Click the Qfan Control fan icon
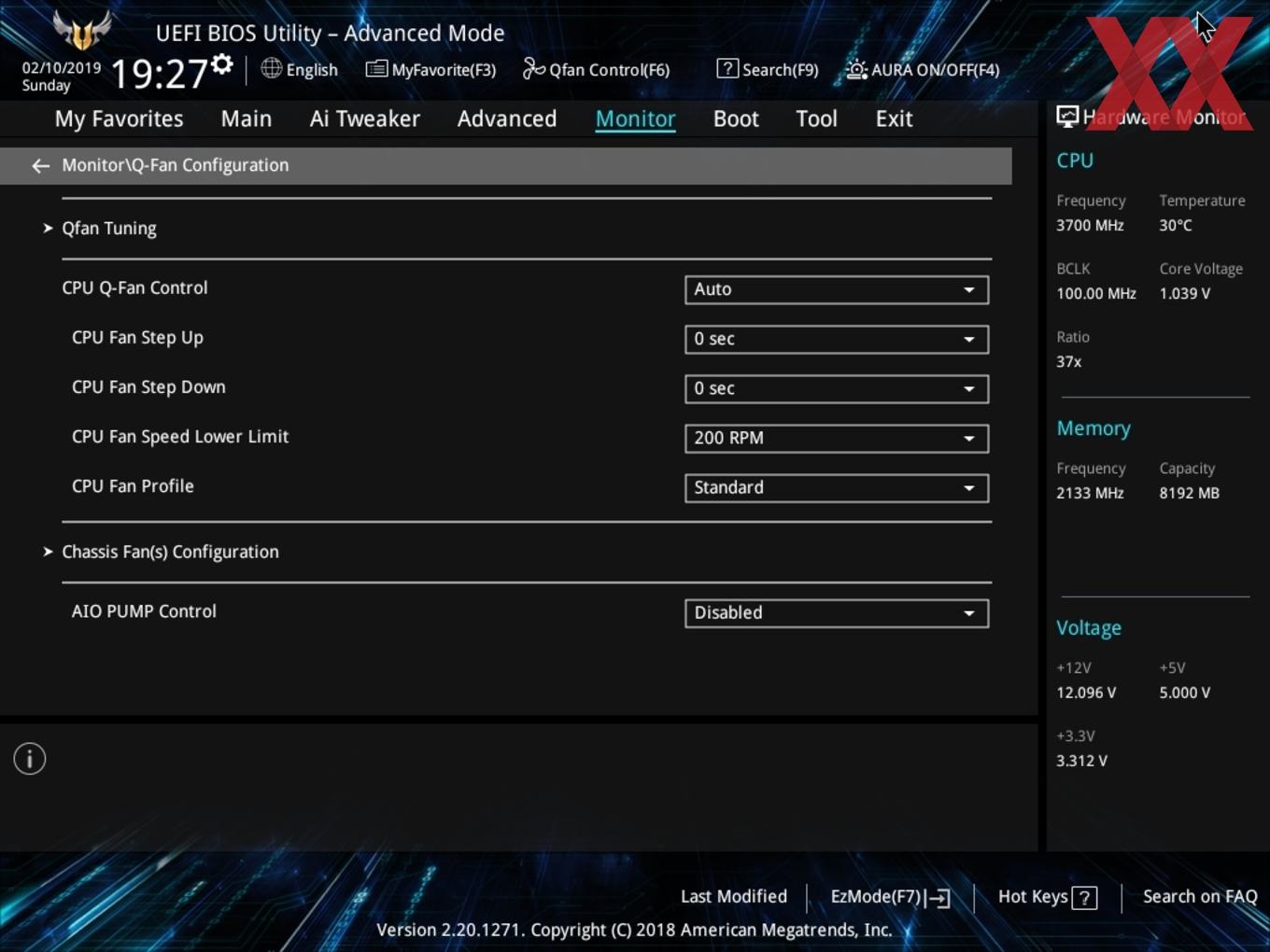Screen dimensions: 1270x952 [x=533, y=69]
